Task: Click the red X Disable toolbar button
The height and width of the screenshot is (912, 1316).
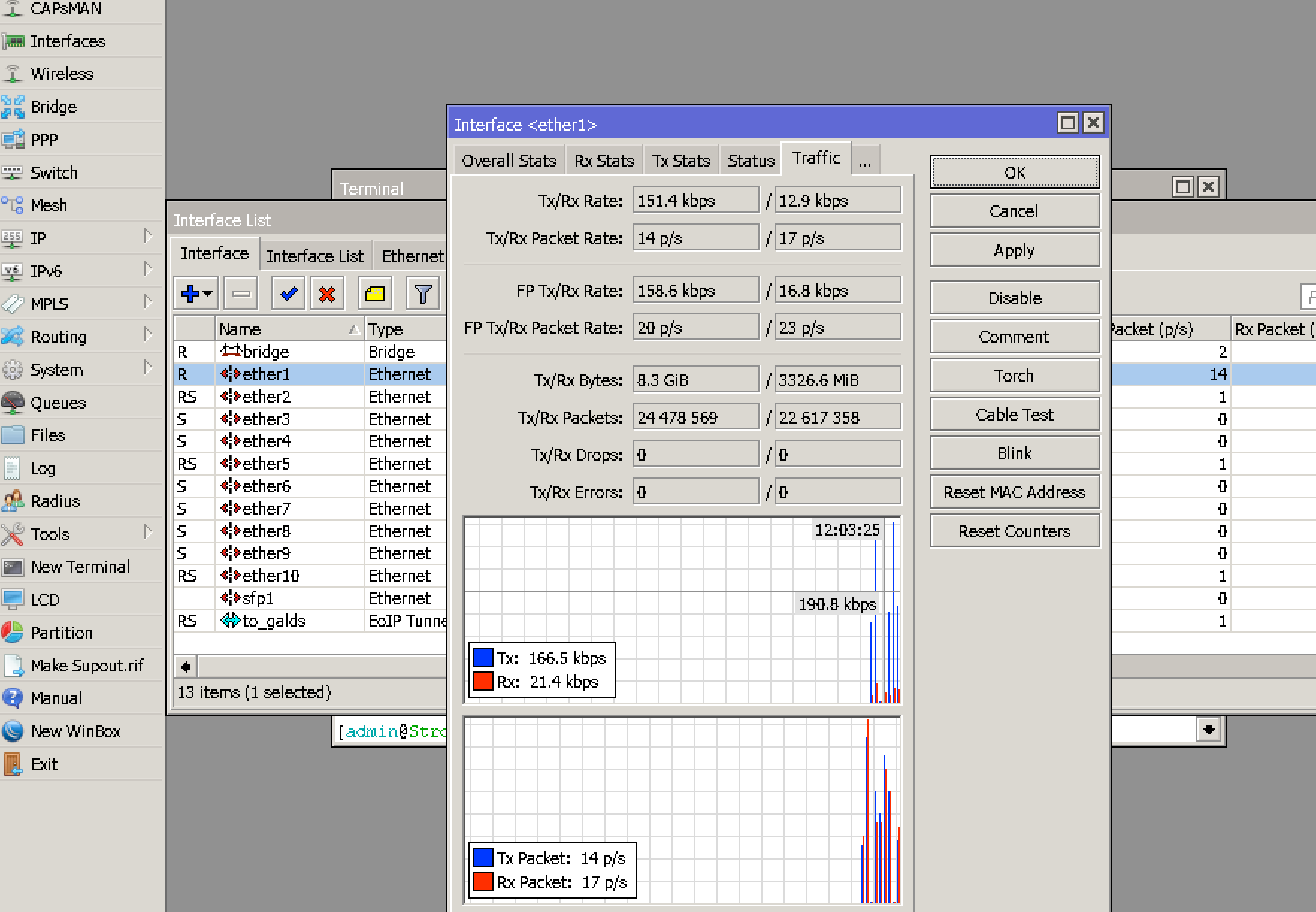Action: 327,294
